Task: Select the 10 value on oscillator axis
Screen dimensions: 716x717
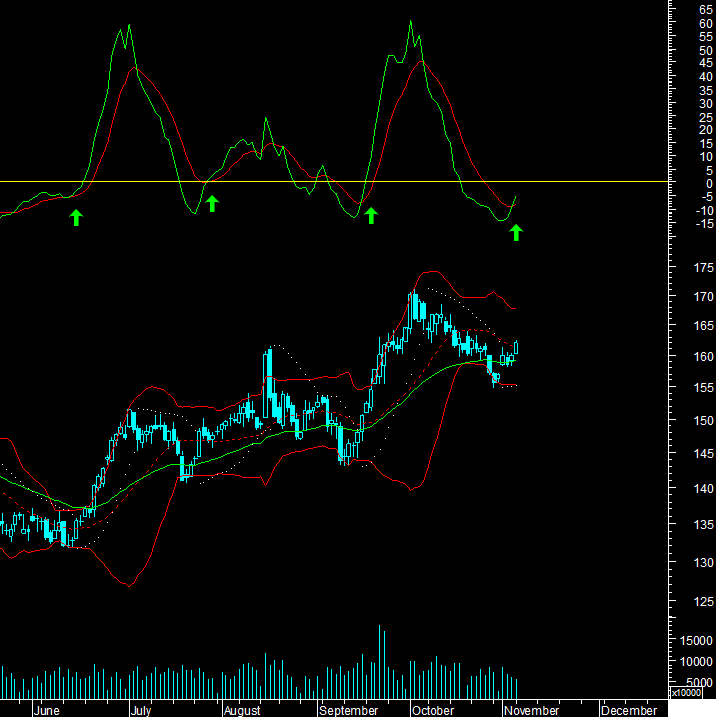Action: point(706,157)
